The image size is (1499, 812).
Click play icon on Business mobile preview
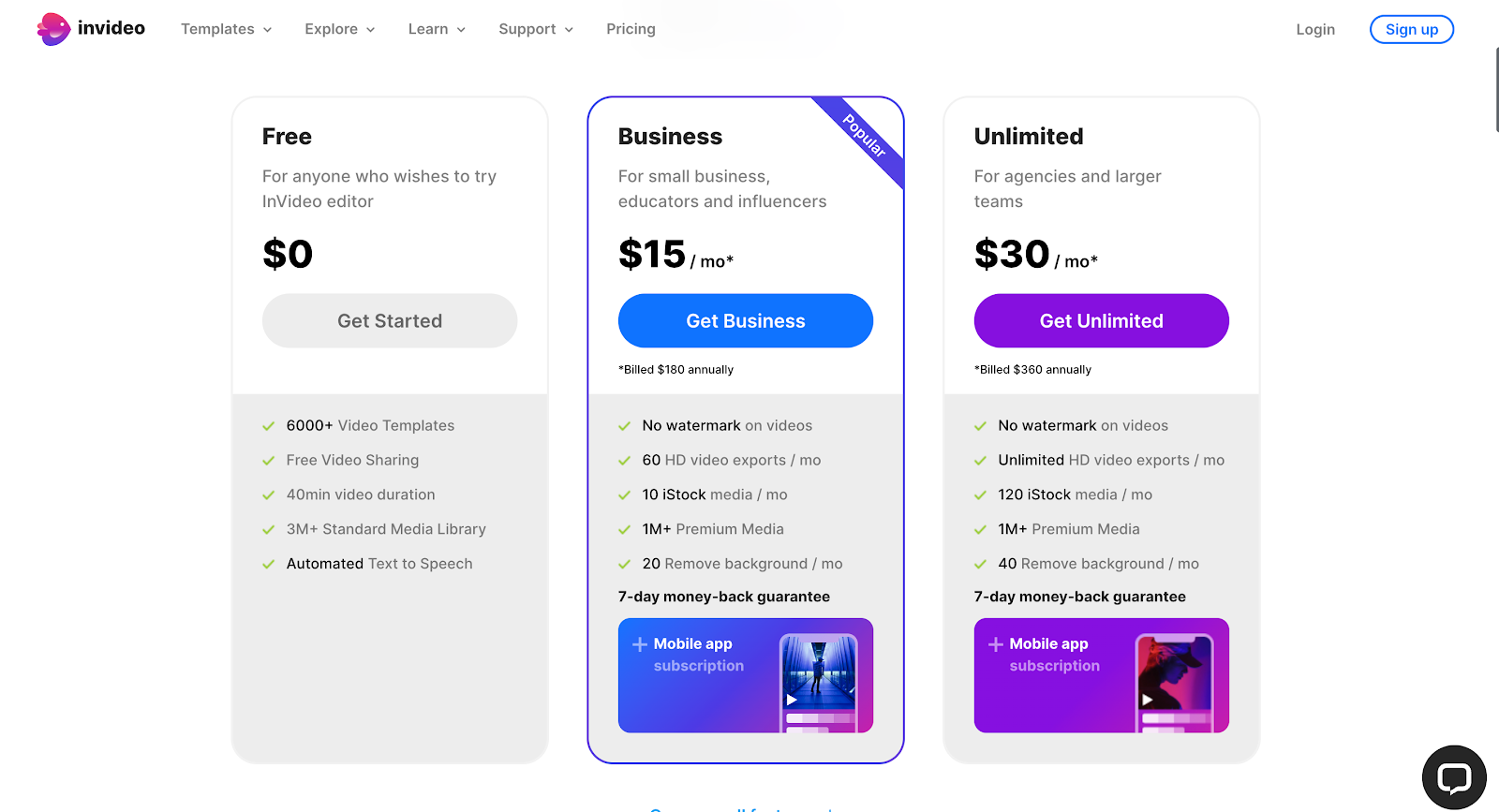point(792,700)
